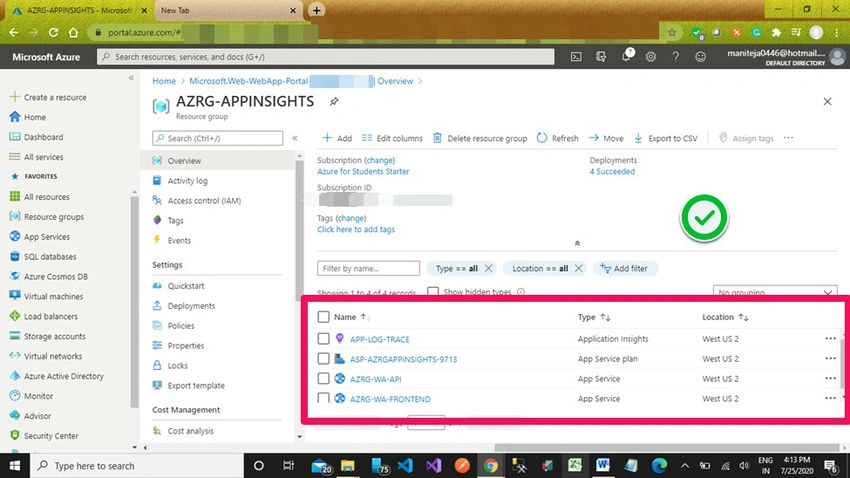Open Cloud Shell icon in Azure header

pyautogui.click(x=576, y=56)
